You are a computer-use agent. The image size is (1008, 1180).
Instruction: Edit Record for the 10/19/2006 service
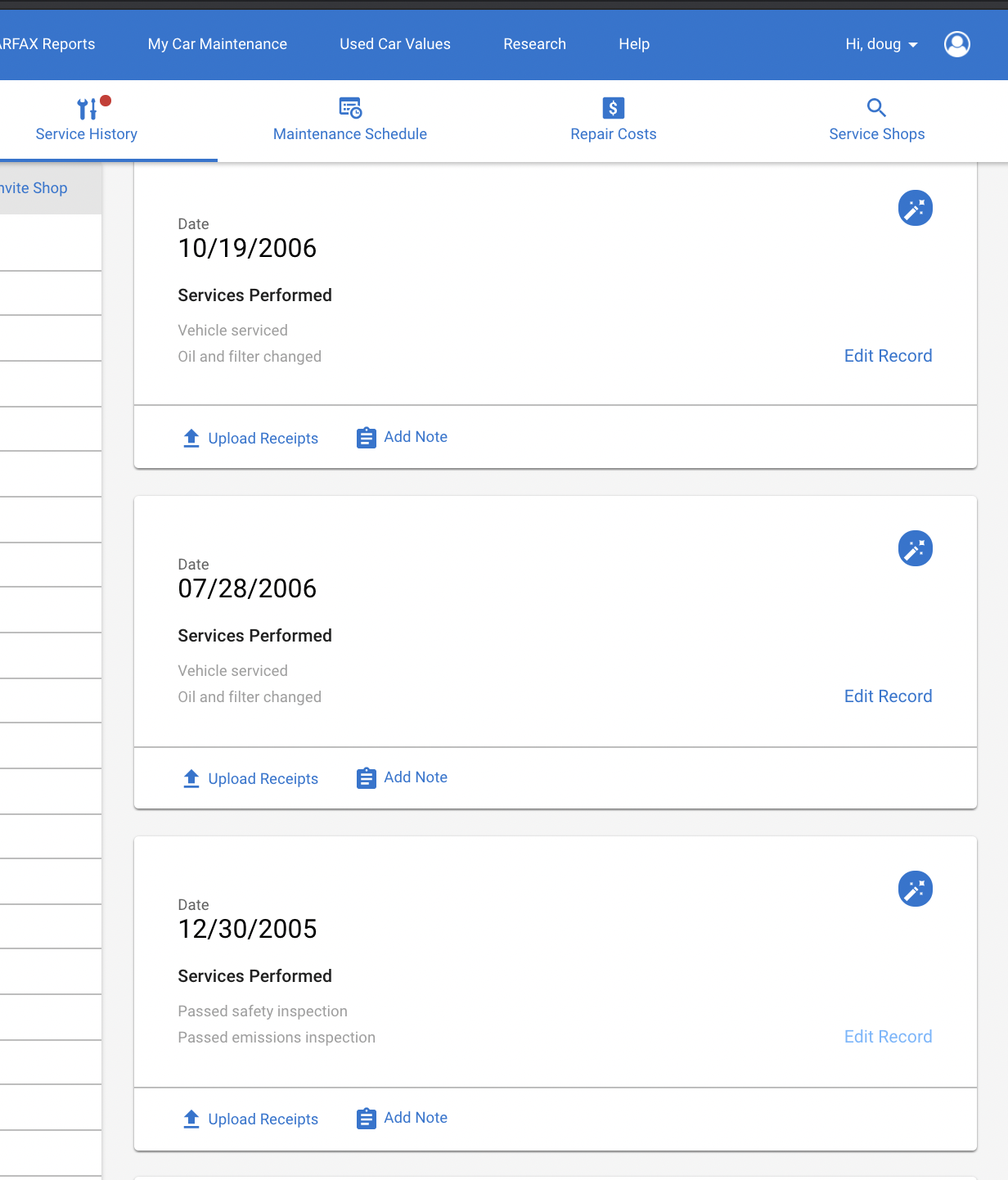click(888, 356)
